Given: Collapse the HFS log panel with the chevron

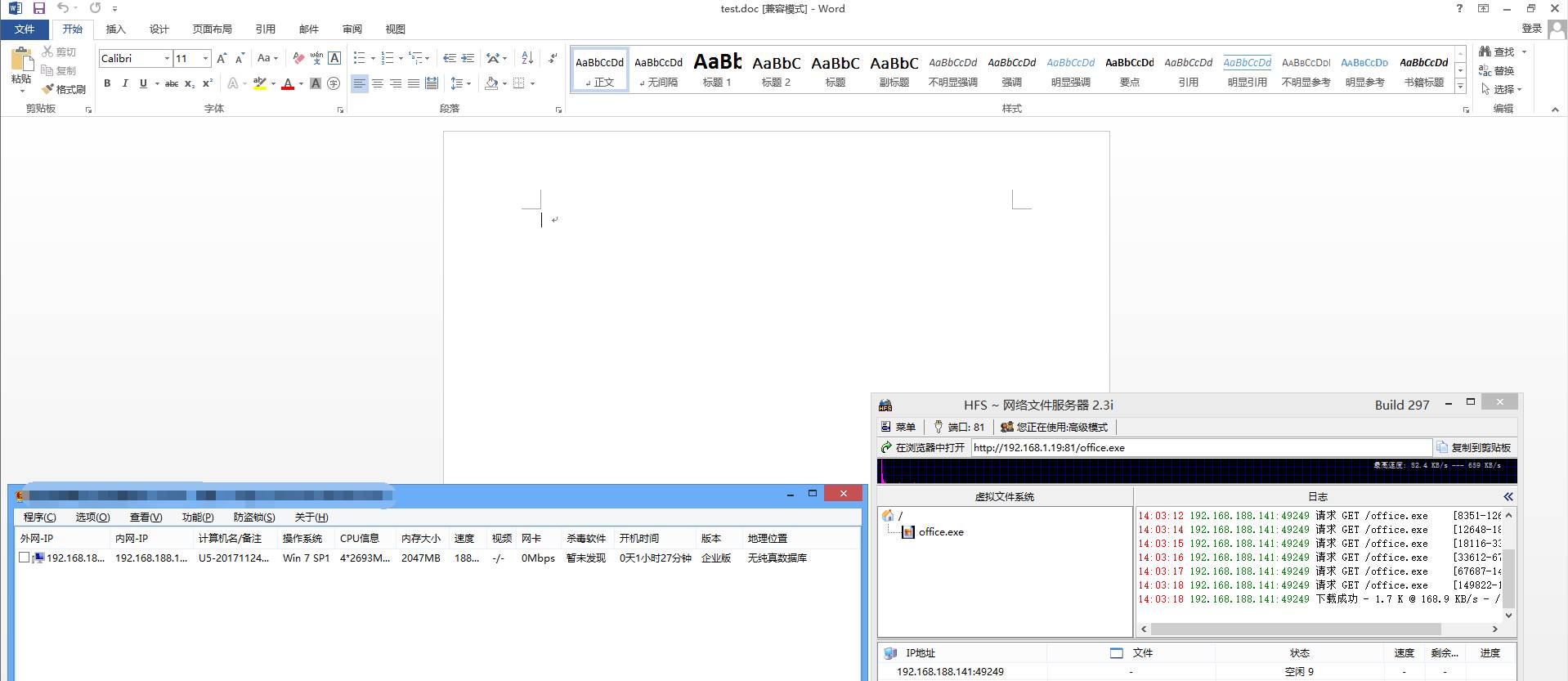Looking at the screenshot, I should tap(1508, 496).
